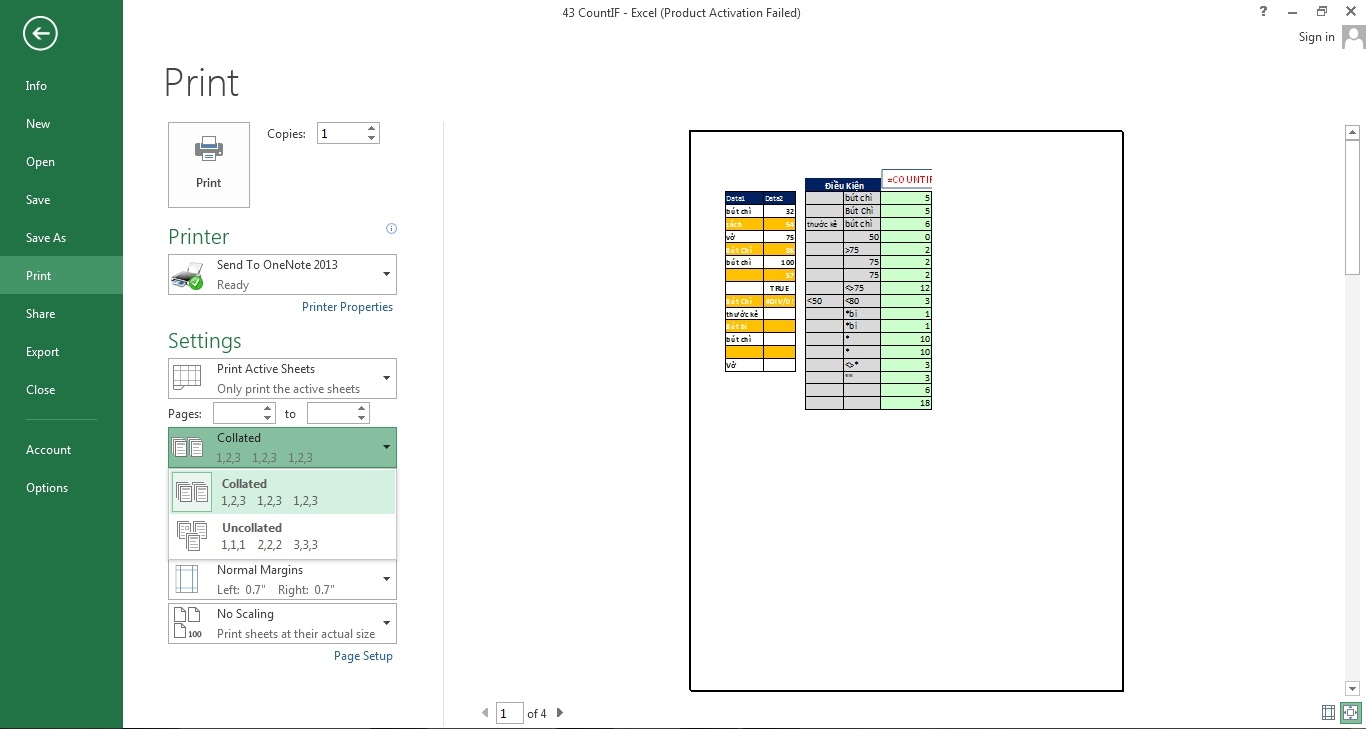Open Help with the question mark icon

click(x=1264, y=12)
